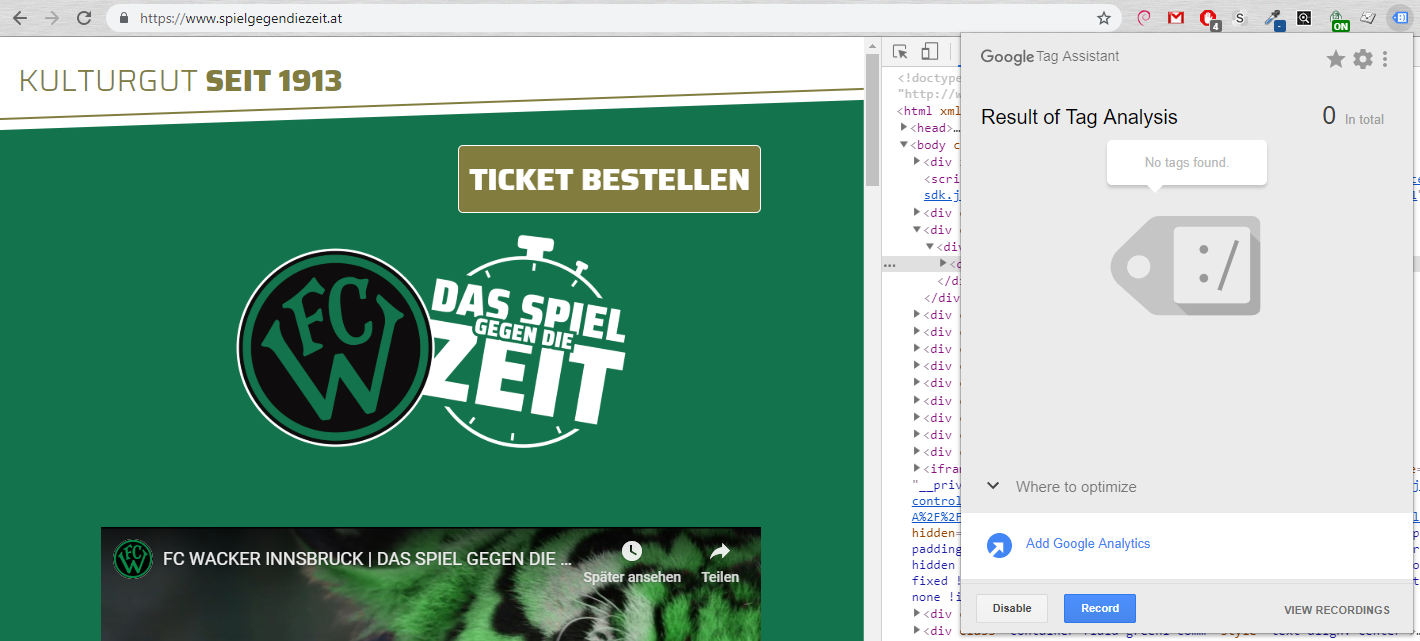Bookmark this page with the star icon
Viewport: 1420px width, 641px height.
point(1104,18)
